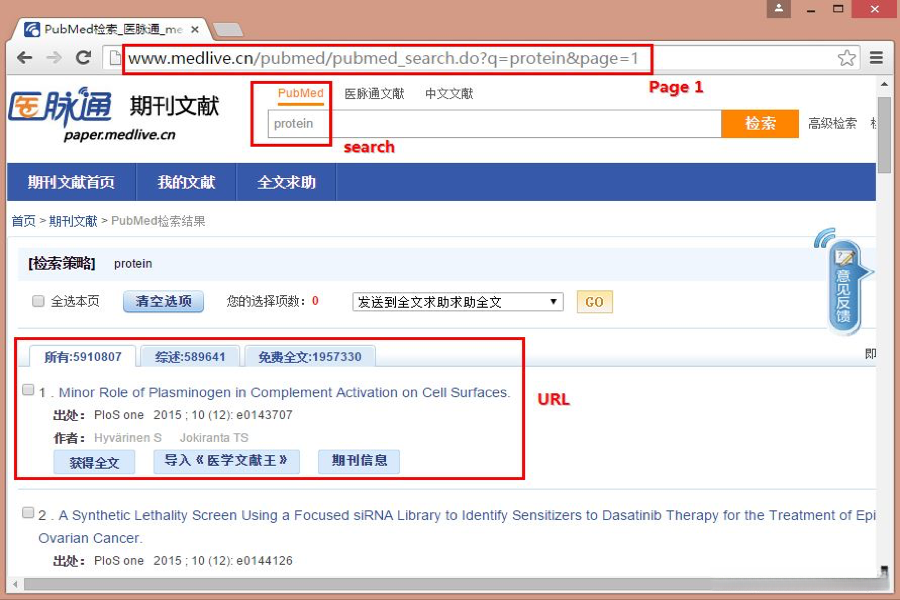Viewport: 900px width, 600px height.
Task: Select the 免费全文:1957330 results tab
Action: 310,357
